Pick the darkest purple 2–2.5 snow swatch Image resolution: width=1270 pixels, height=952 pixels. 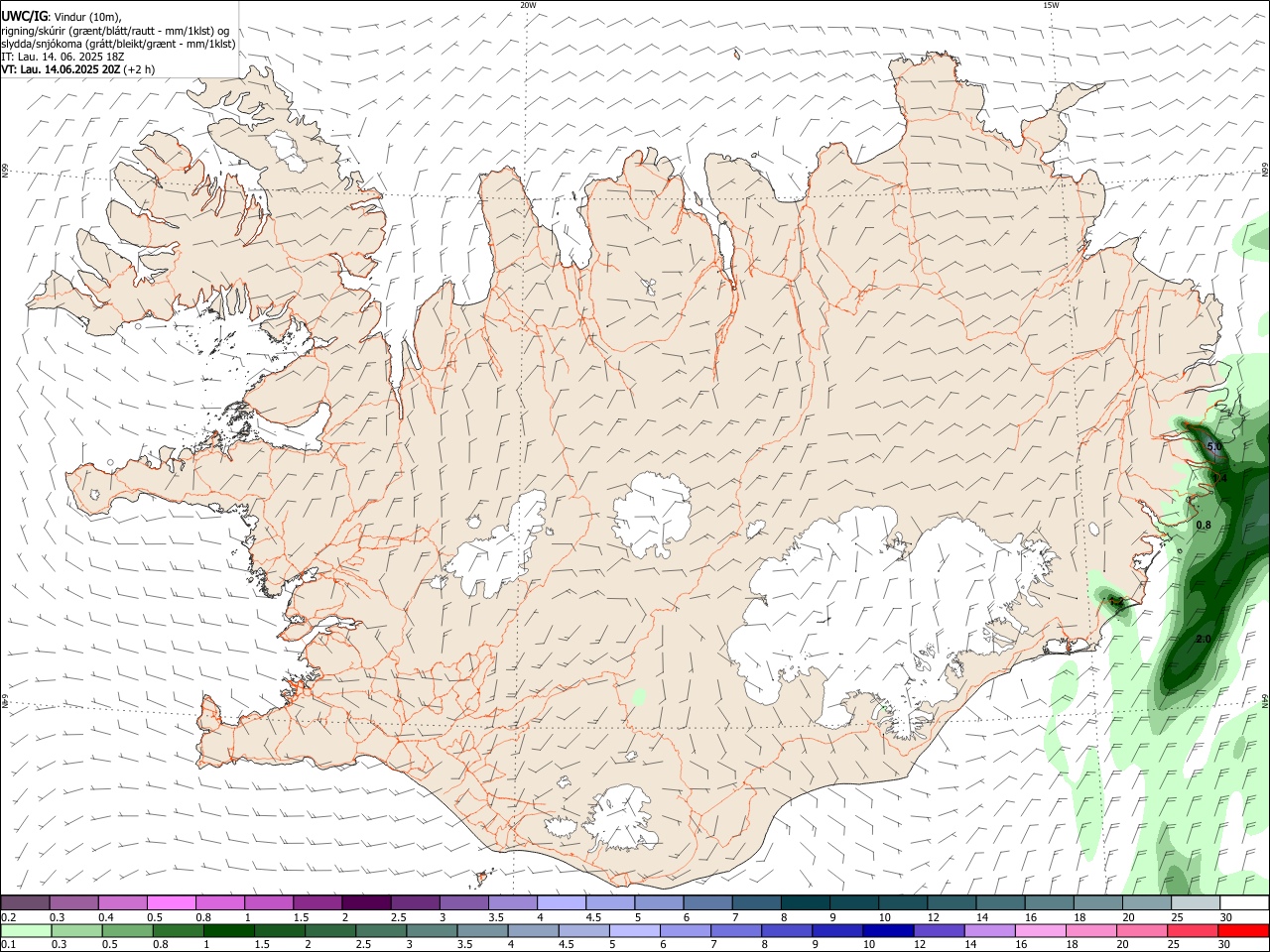pos(366,902)
